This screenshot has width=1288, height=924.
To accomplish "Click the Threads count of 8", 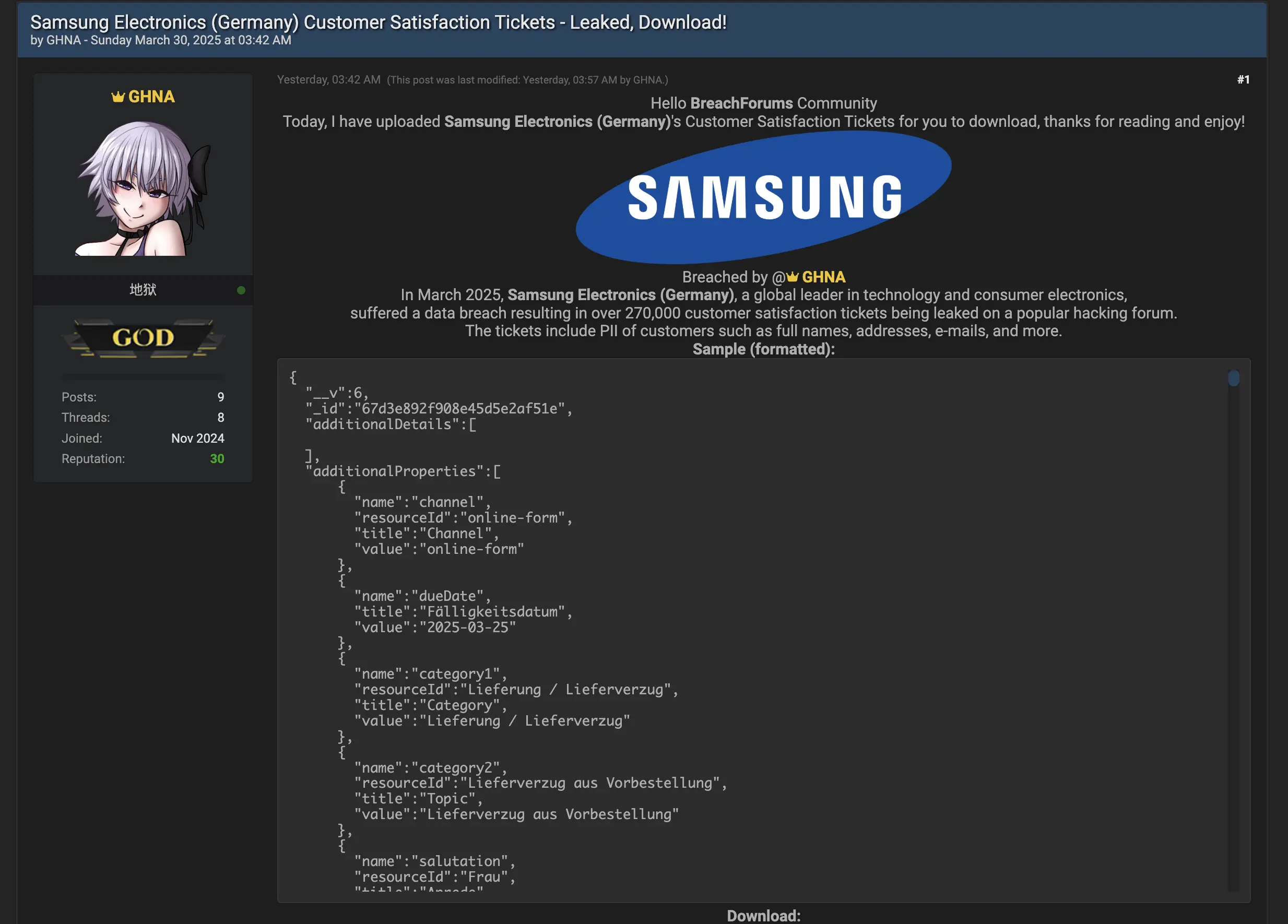I will click(x=221, y=418).
